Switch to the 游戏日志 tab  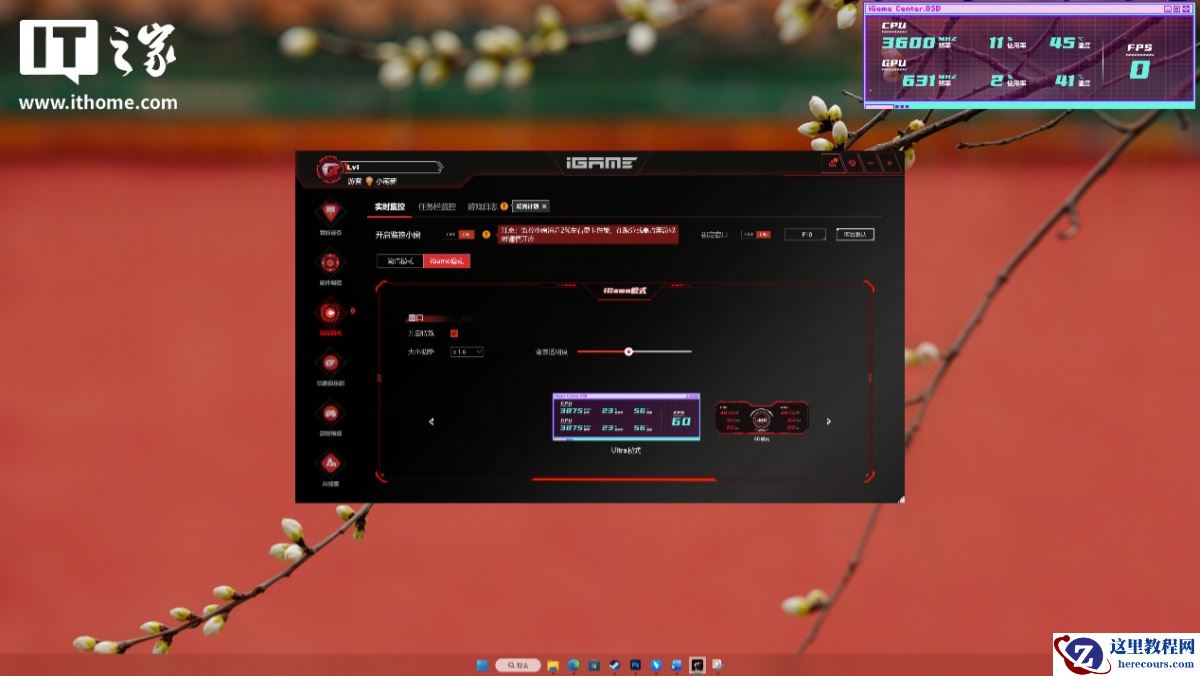tap(482, 206)
